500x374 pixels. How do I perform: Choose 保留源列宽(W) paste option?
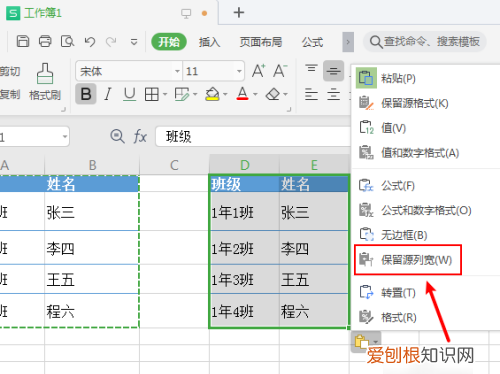pos(426,260)
